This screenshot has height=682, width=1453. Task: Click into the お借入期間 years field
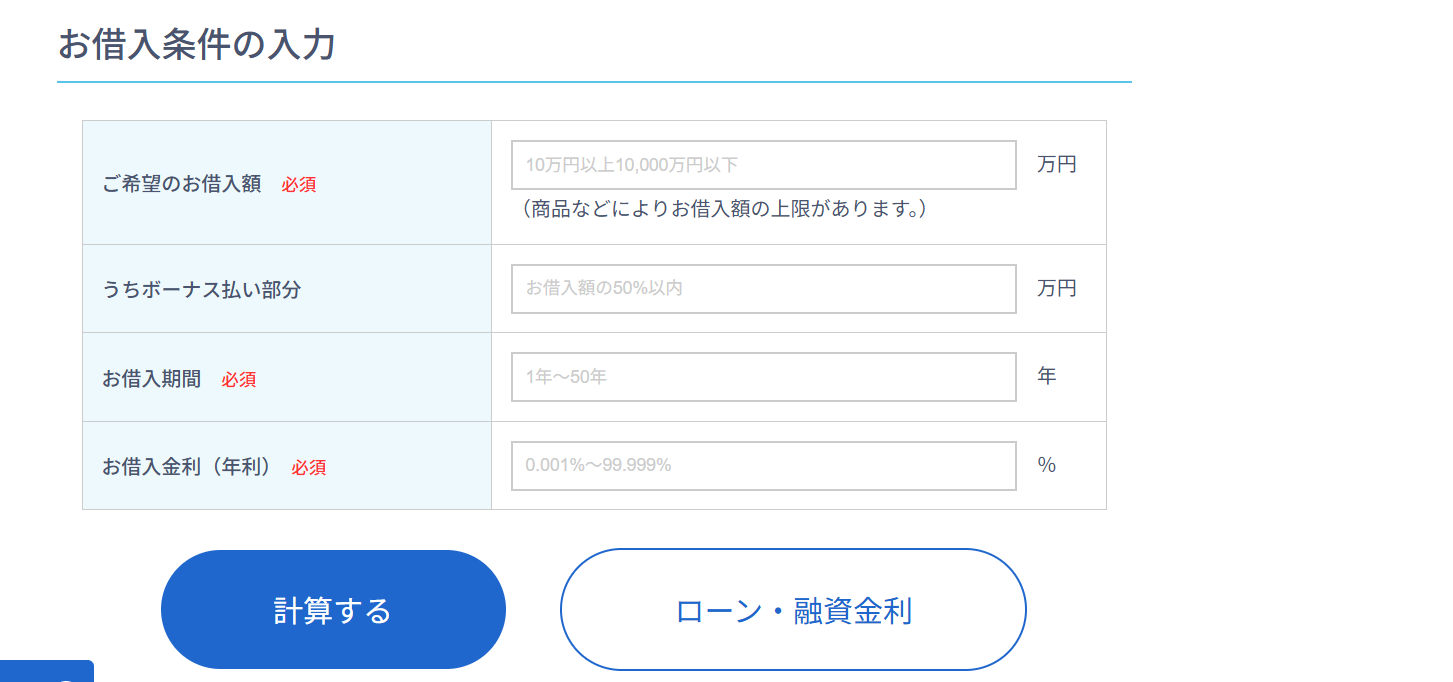763,377
